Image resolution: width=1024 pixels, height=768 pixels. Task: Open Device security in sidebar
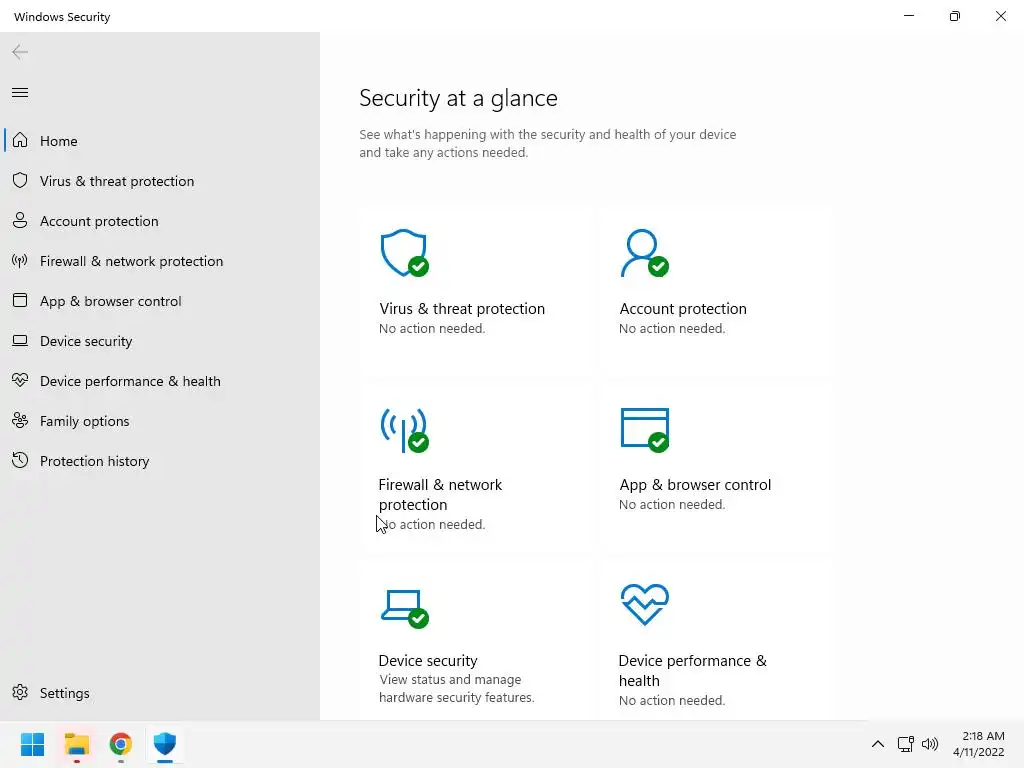pos(160,340)
